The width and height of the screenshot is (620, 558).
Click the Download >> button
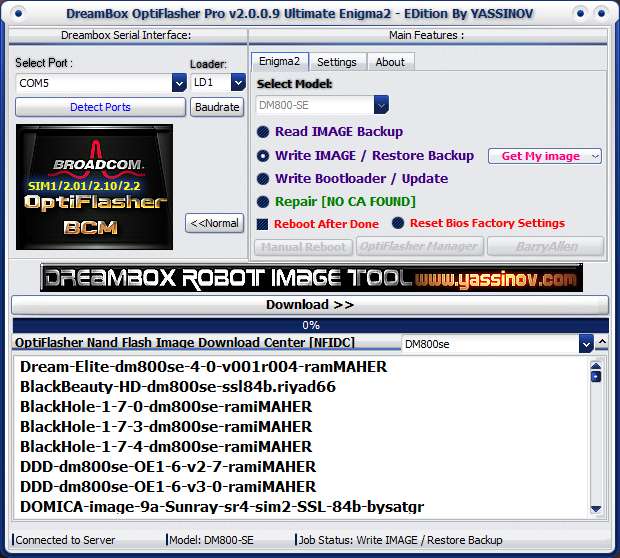310,305
